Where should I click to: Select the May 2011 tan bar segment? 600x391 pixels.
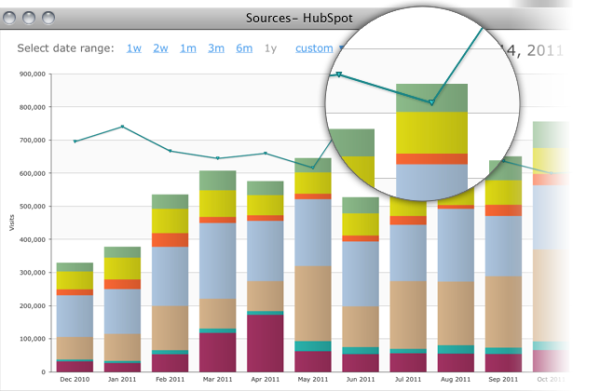point(313,303)
